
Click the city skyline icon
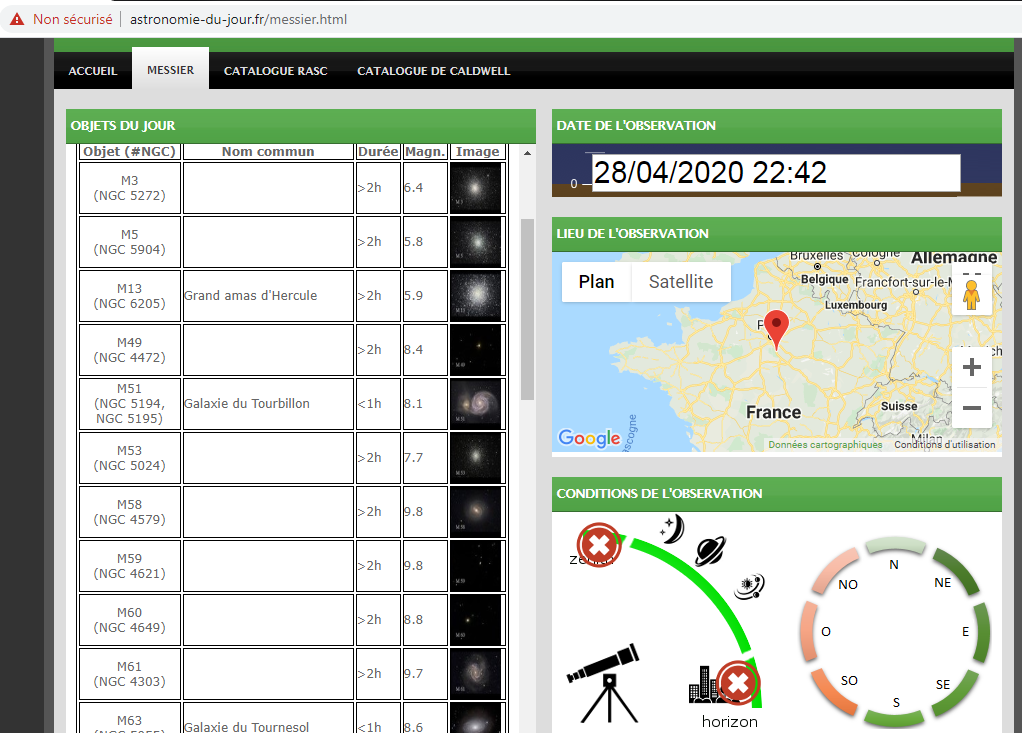(703, 684)
